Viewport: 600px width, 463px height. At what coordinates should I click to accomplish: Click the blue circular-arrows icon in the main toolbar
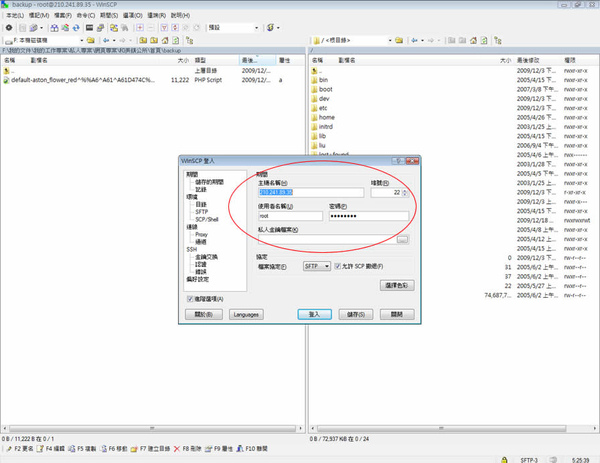point(76,28)
